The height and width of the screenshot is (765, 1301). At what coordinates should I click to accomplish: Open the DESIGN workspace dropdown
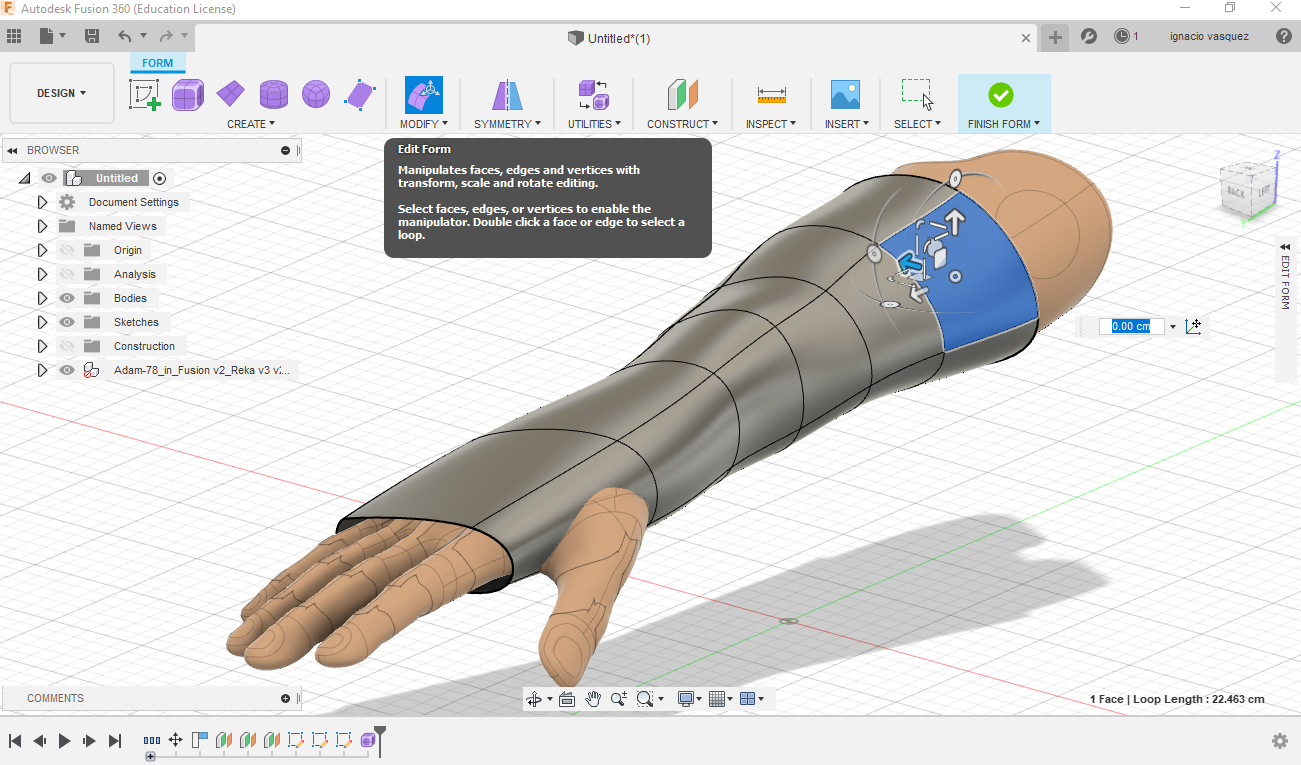click(62, 93)
